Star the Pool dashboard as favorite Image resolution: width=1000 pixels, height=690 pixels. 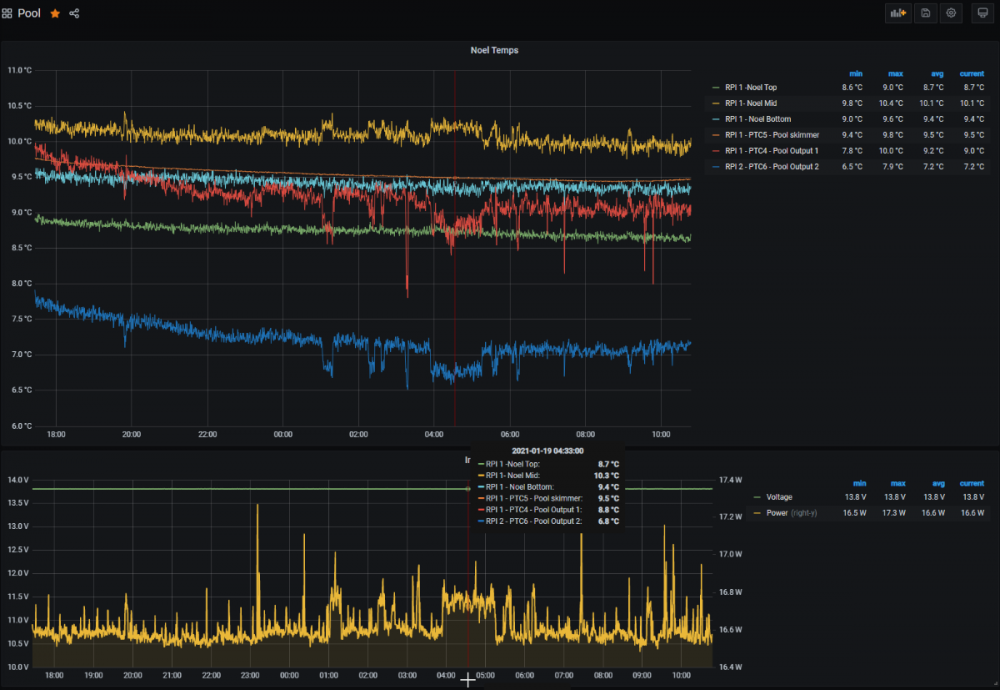55,13
